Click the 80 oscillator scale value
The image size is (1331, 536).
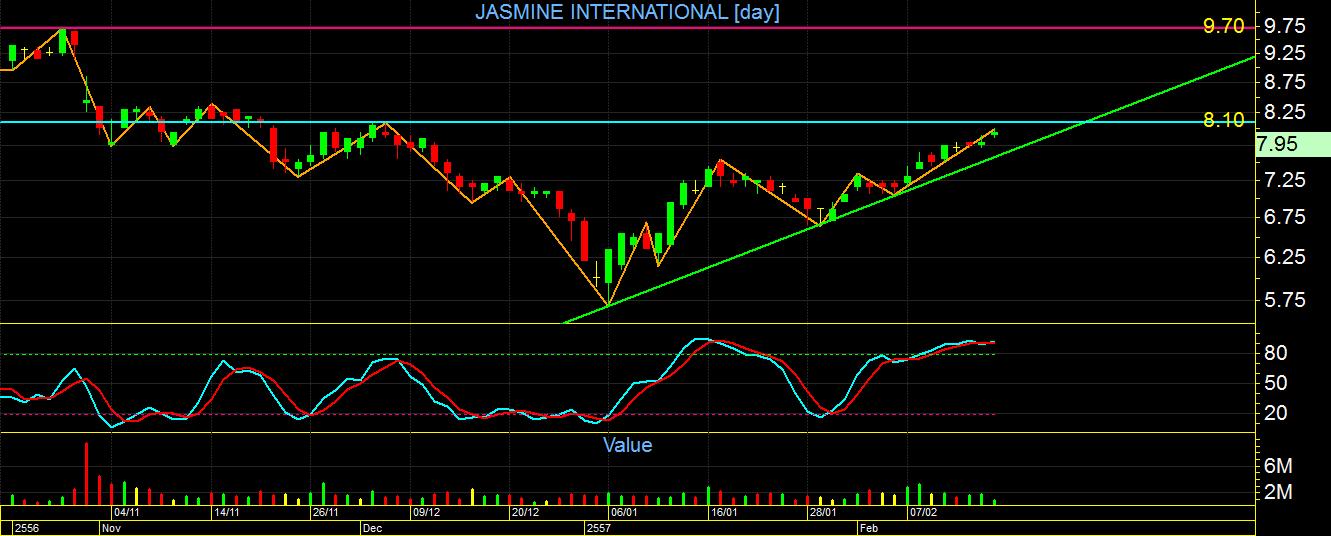[x=1275, y=353]
